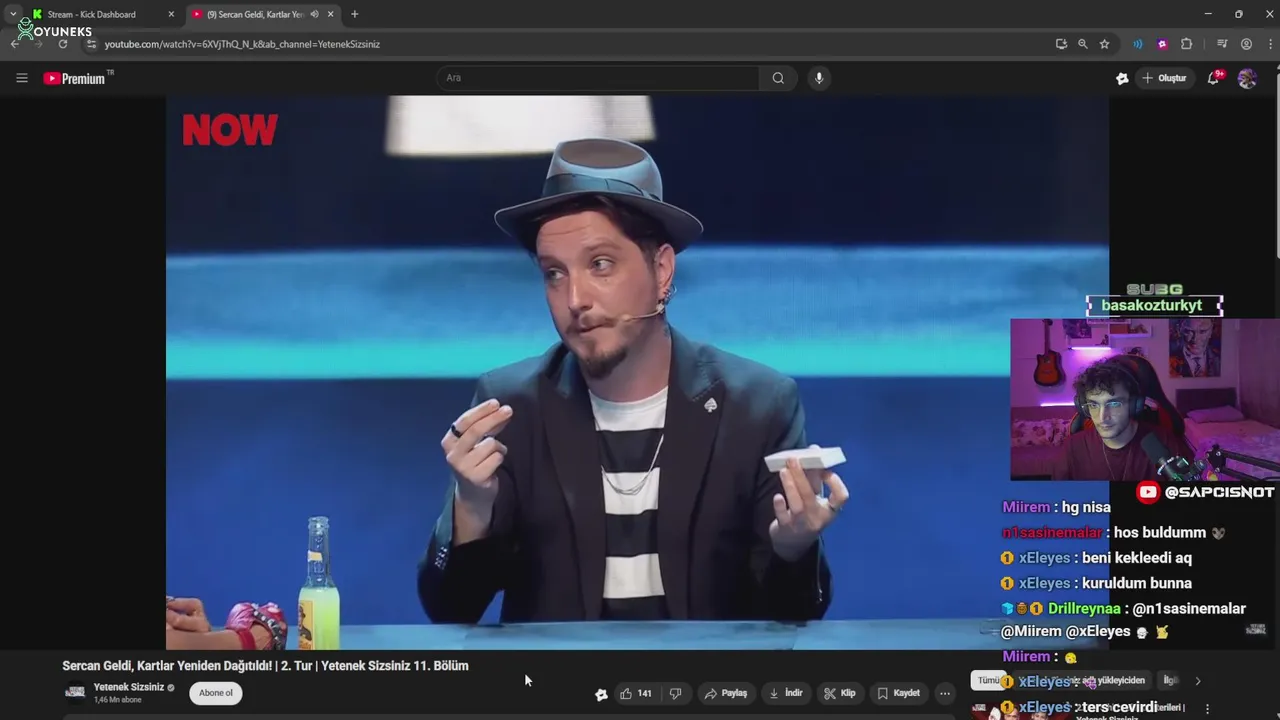Open the tab search dropdown arrow
This screenshot has width=1280, height=720.
pyautogui.click(x=13, y=14)
